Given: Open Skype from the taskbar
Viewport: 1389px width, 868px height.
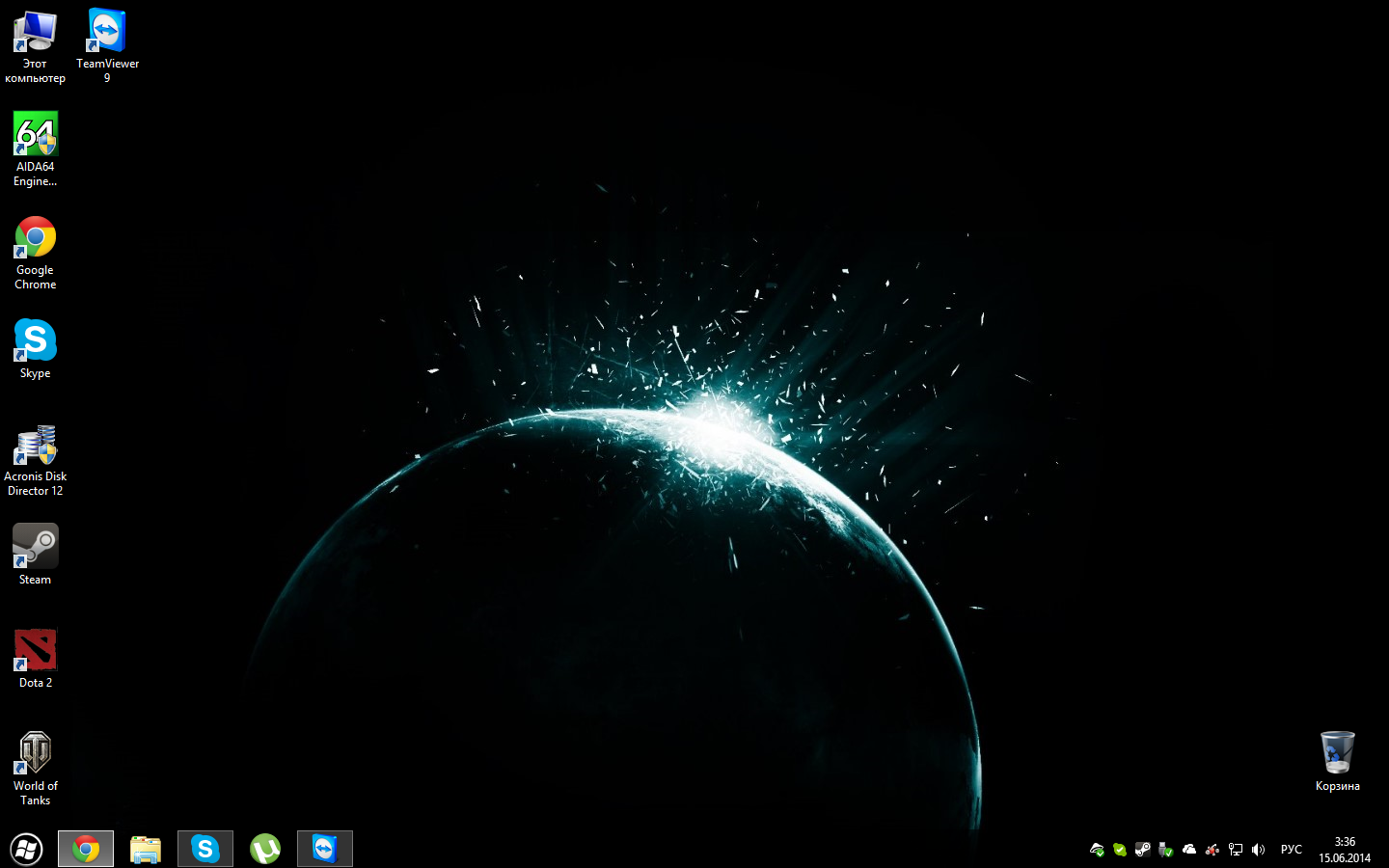Looking at the screenshot, I should (x=205, y=849).
